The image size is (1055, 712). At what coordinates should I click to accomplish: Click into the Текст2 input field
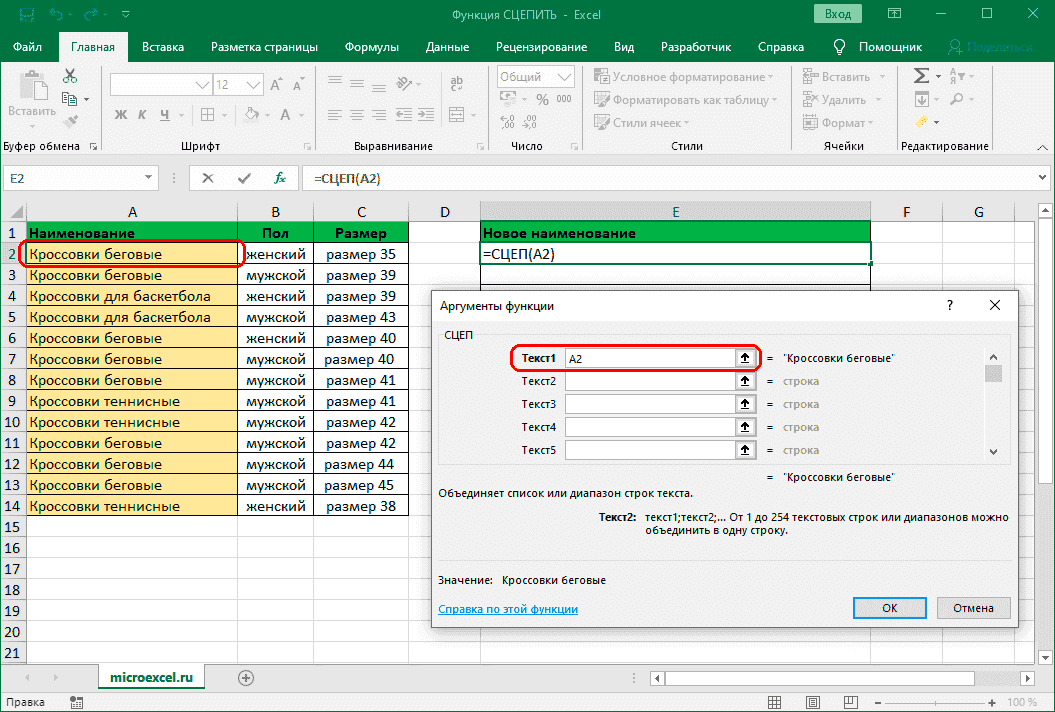tap(650, 381)
